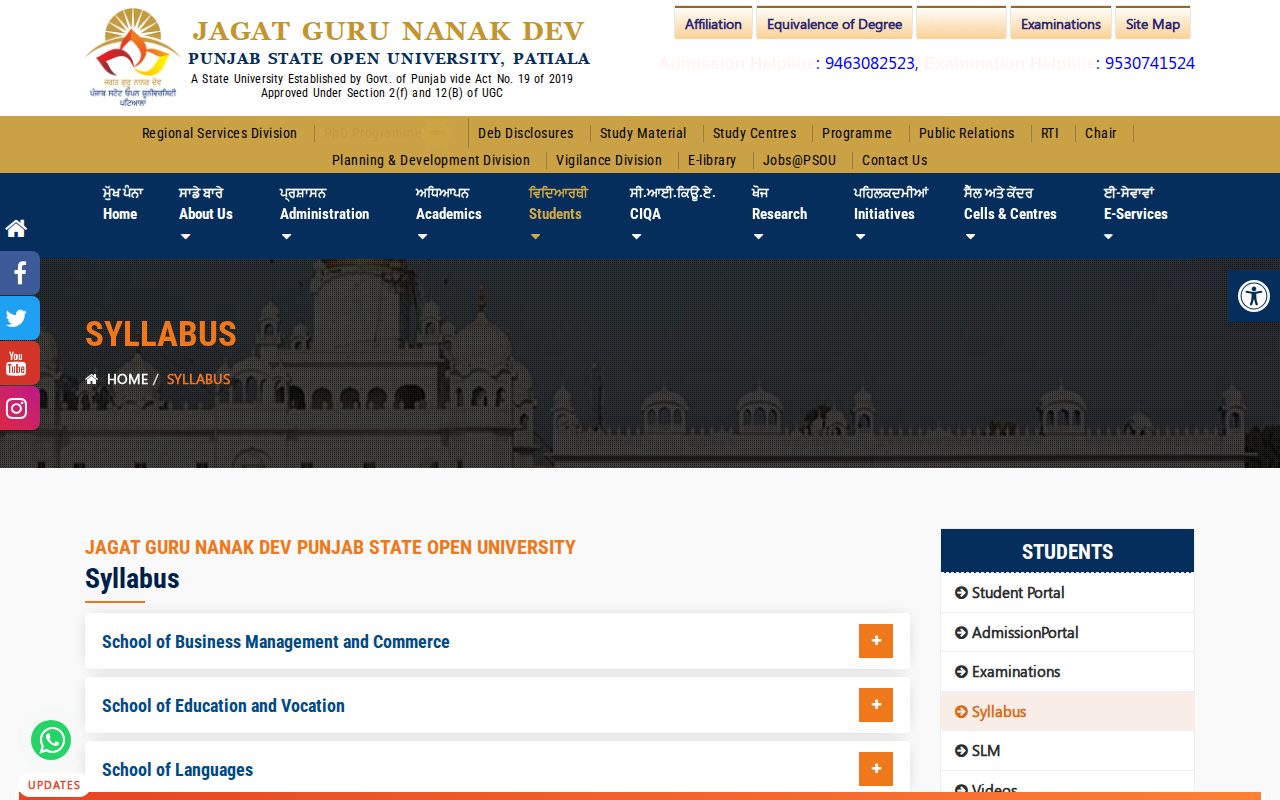This screenshot has width=1280, height=800.
Task: Open Students dropdown menu
Action: pyautogui.click(x=558, y=214)
